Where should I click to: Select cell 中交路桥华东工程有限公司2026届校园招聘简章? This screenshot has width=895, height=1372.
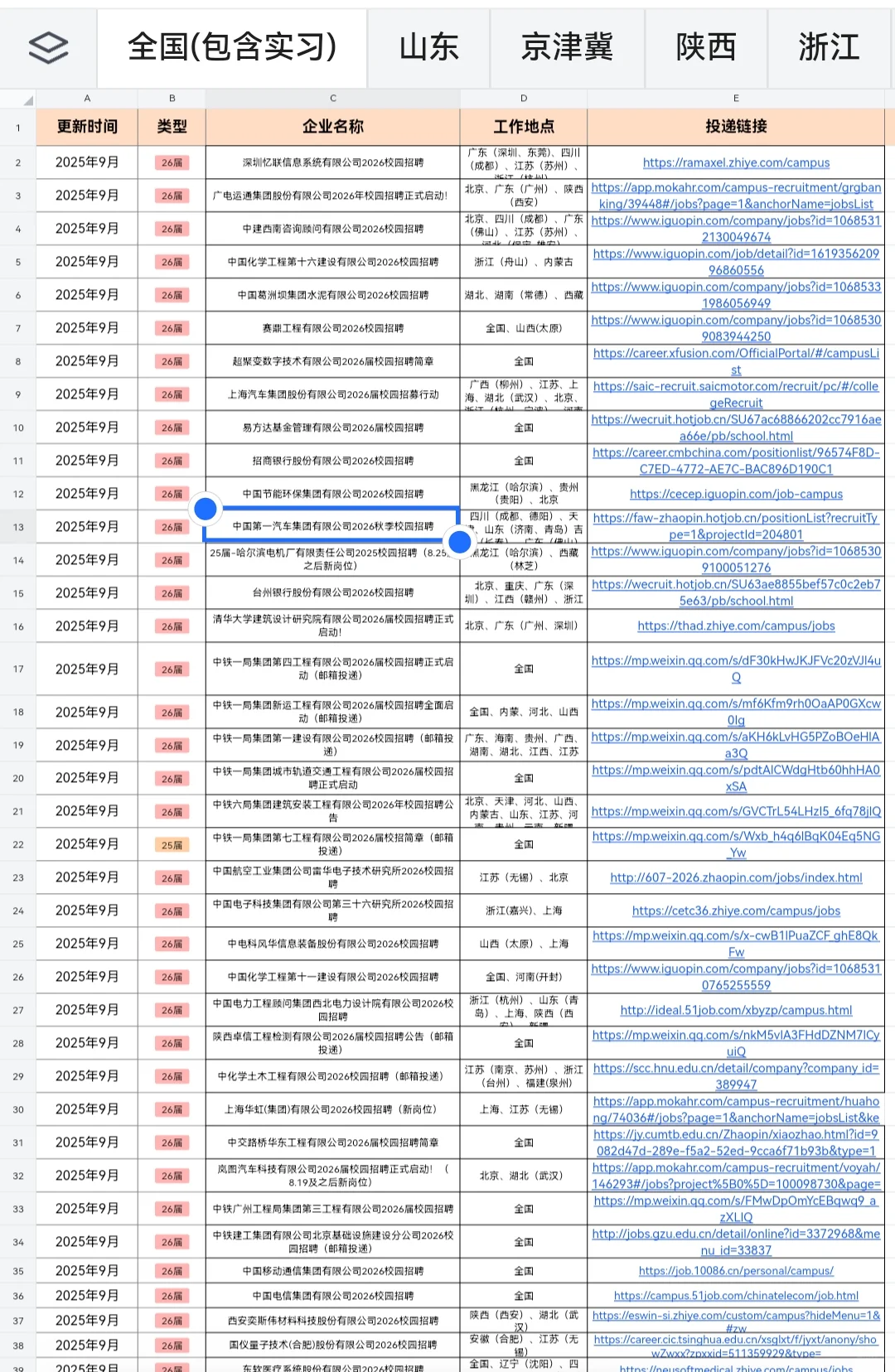tap(333, 1143)
